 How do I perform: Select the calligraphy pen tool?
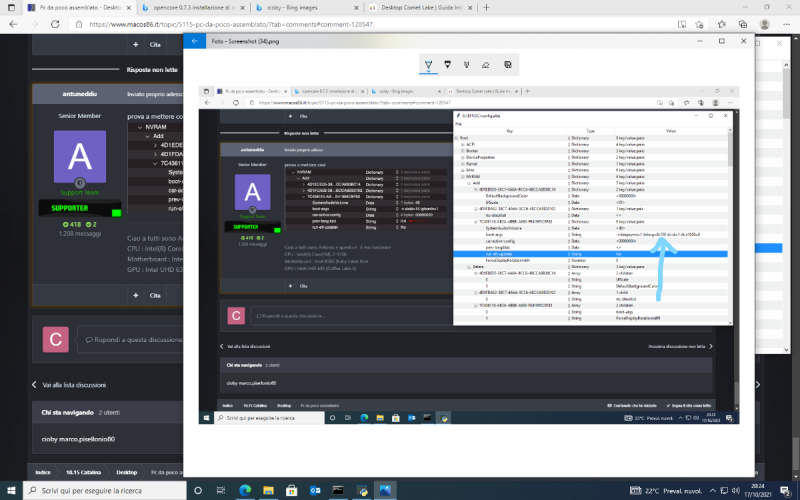[467, 65]
